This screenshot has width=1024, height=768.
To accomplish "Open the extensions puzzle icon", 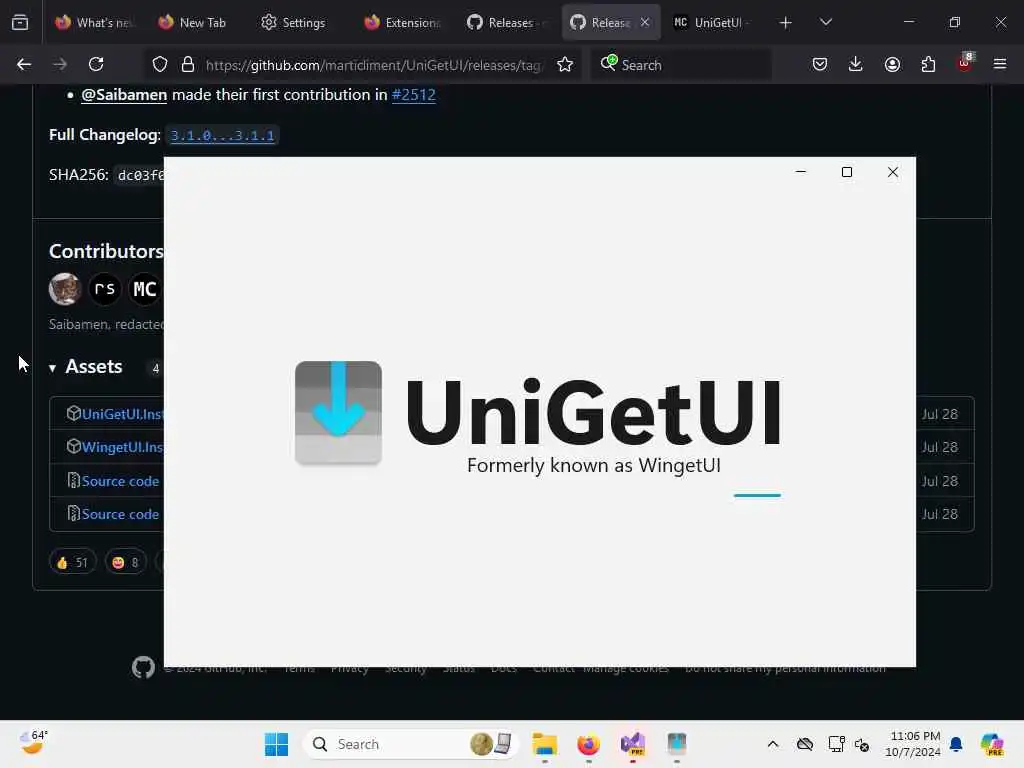I will point(928,64).
